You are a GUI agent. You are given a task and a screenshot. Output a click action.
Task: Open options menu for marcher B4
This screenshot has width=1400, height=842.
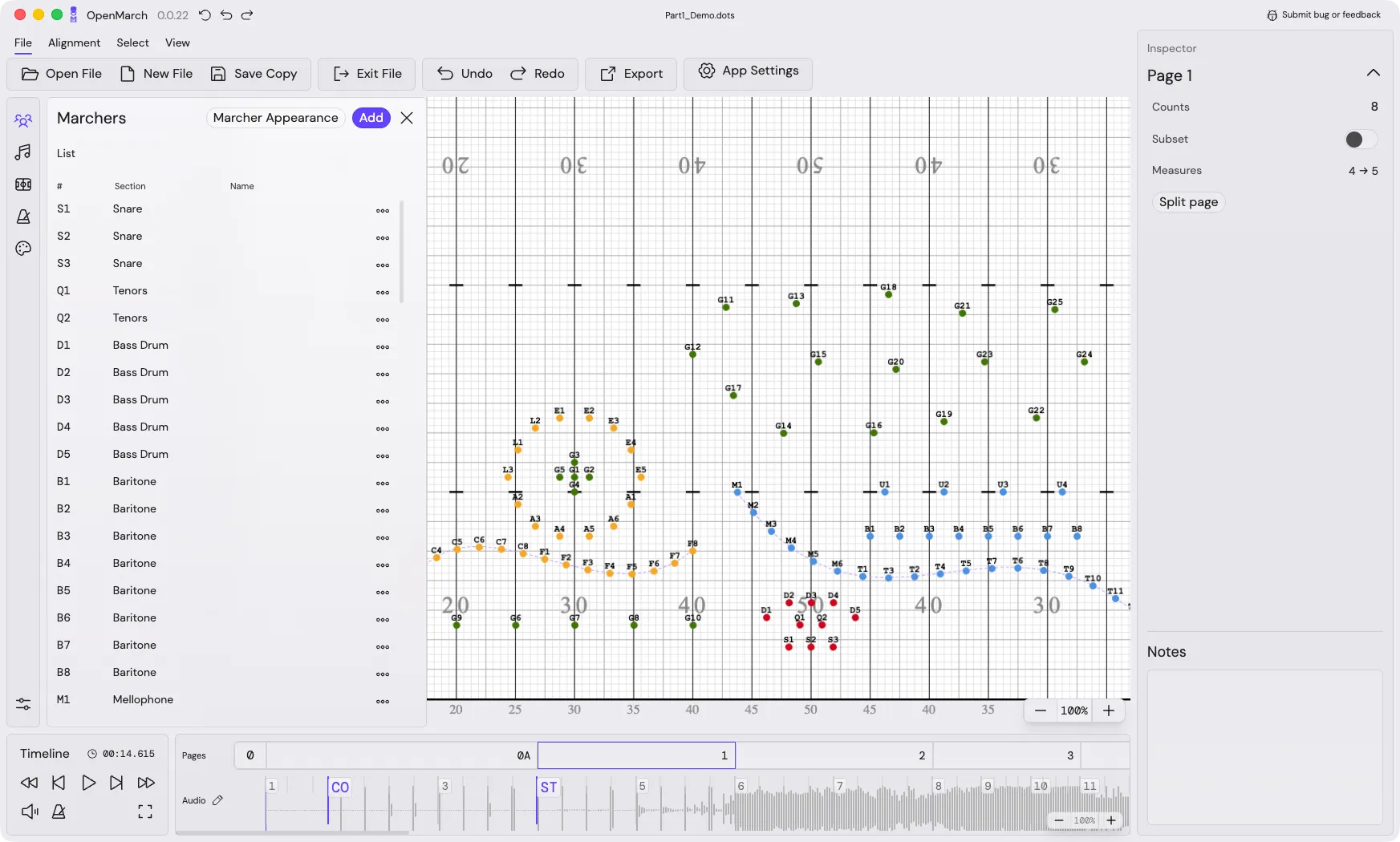(x=383, y=565)
